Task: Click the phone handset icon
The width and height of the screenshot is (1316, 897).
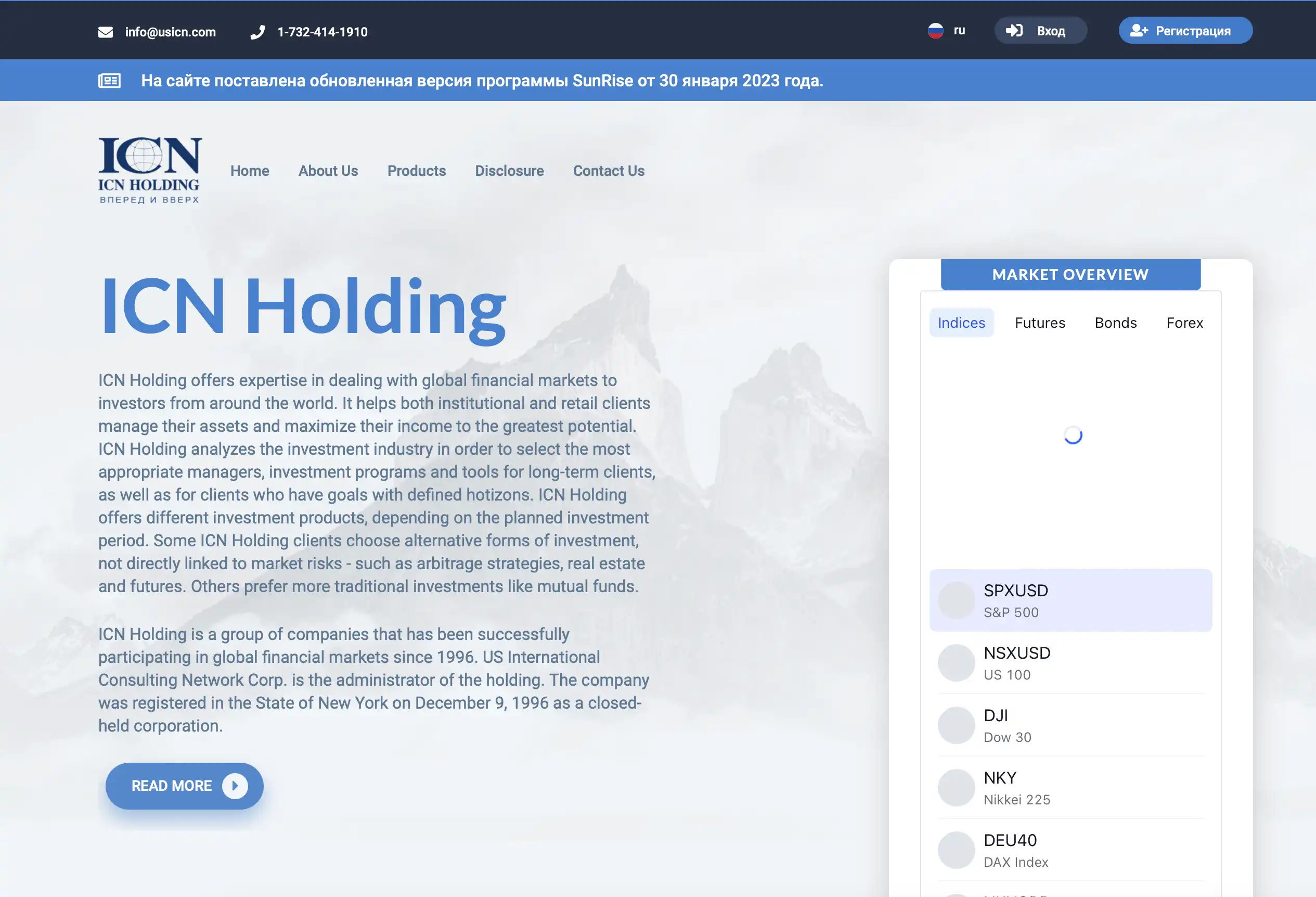Action: (257, 32)
